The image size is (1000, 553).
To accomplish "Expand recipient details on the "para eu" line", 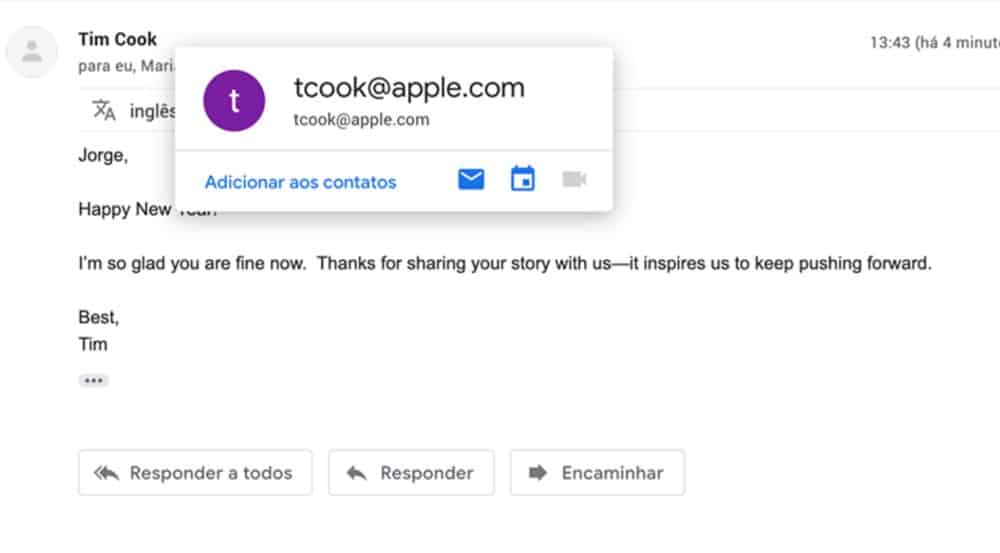I will tap(125, 66).
